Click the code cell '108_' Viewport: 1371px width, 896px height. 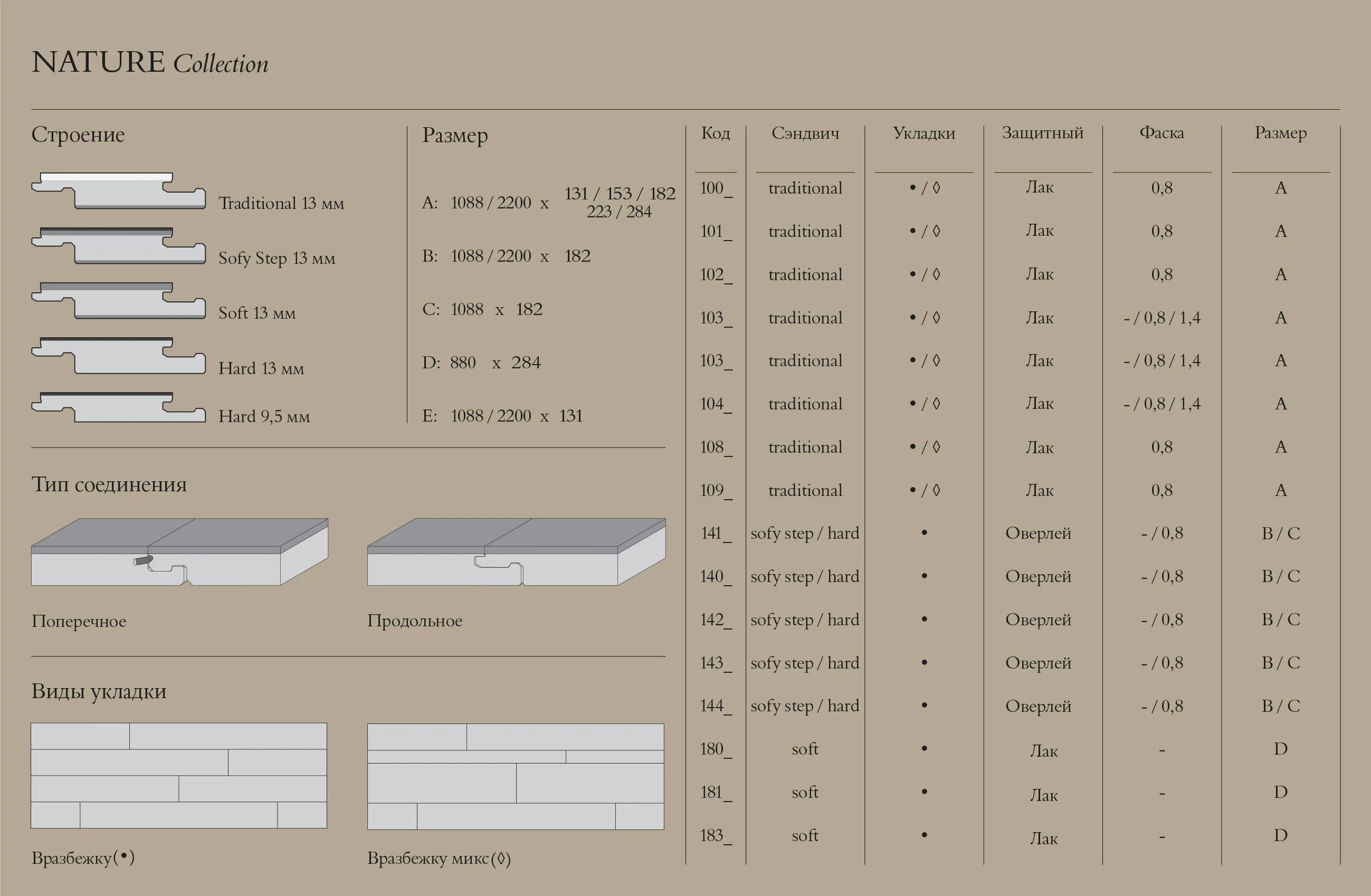point(716,447)
